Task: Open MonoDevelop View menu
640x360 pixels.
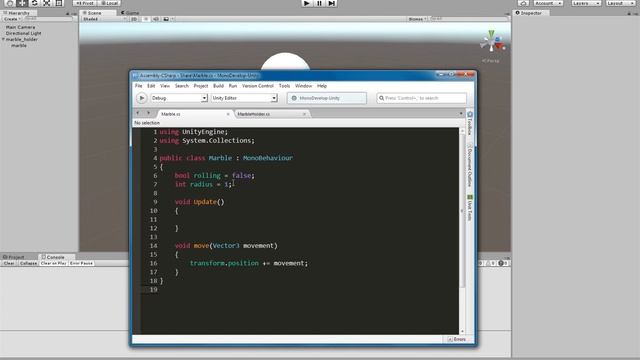Action: click(x=165, y=86)
